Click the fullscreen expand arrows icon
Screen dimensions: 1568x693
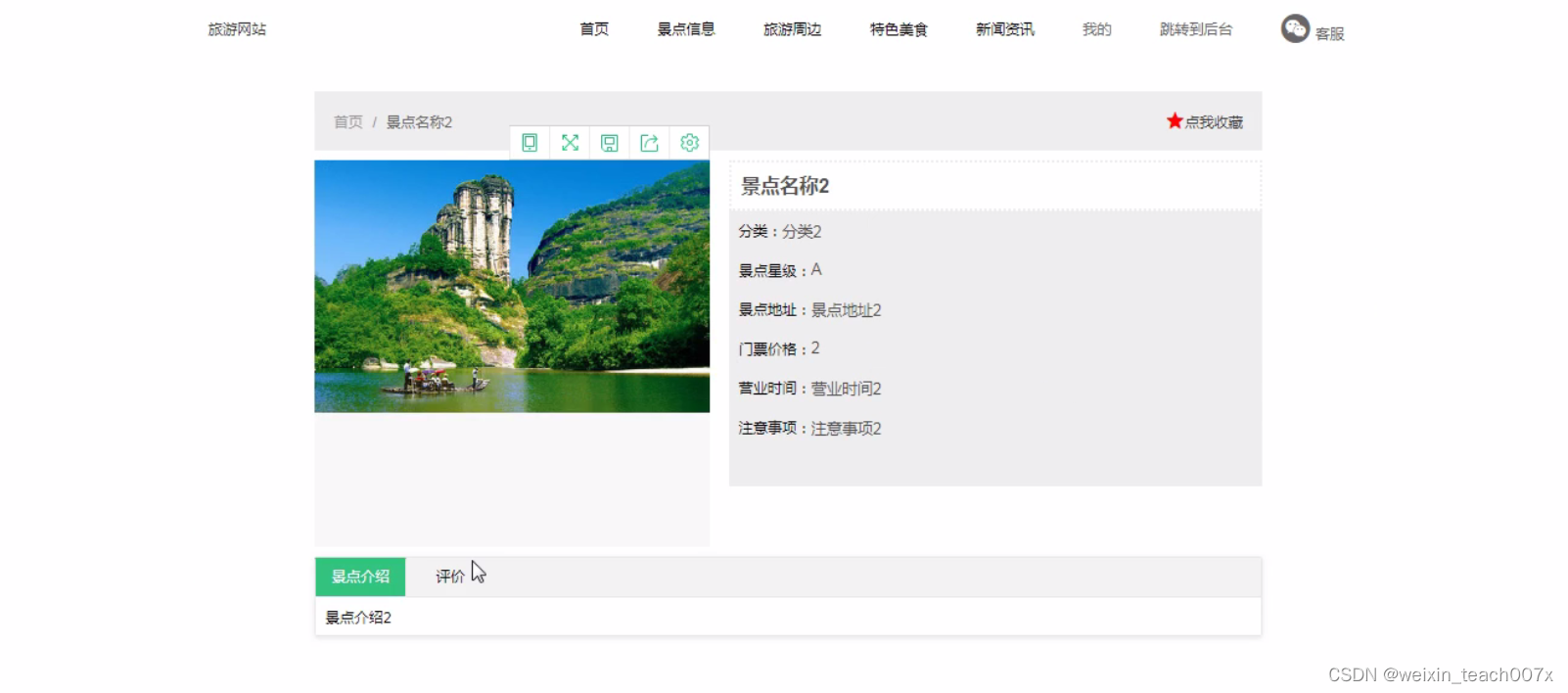[570, 143]
